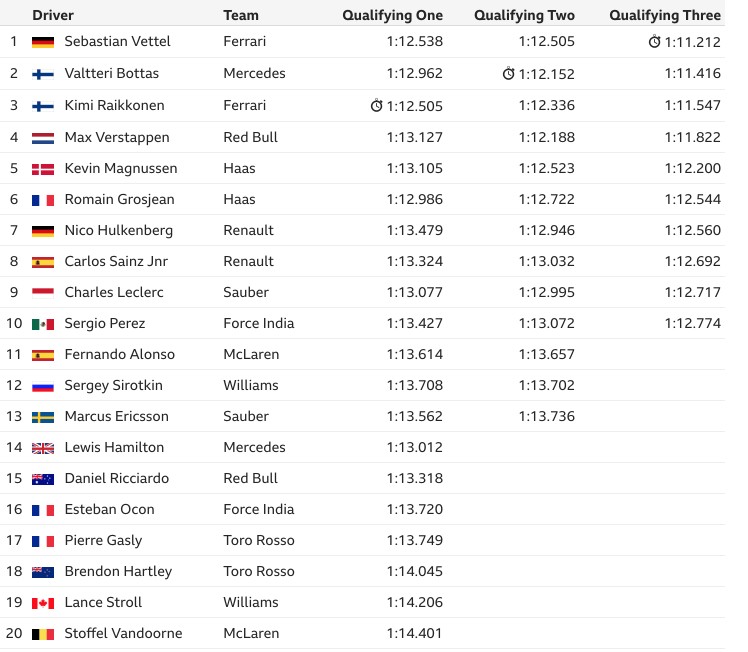Viewport: 748px width, 652px height.
Task: Click the stopwatch icon beside Vettel's 1:11.212
Action: (654, 41)
